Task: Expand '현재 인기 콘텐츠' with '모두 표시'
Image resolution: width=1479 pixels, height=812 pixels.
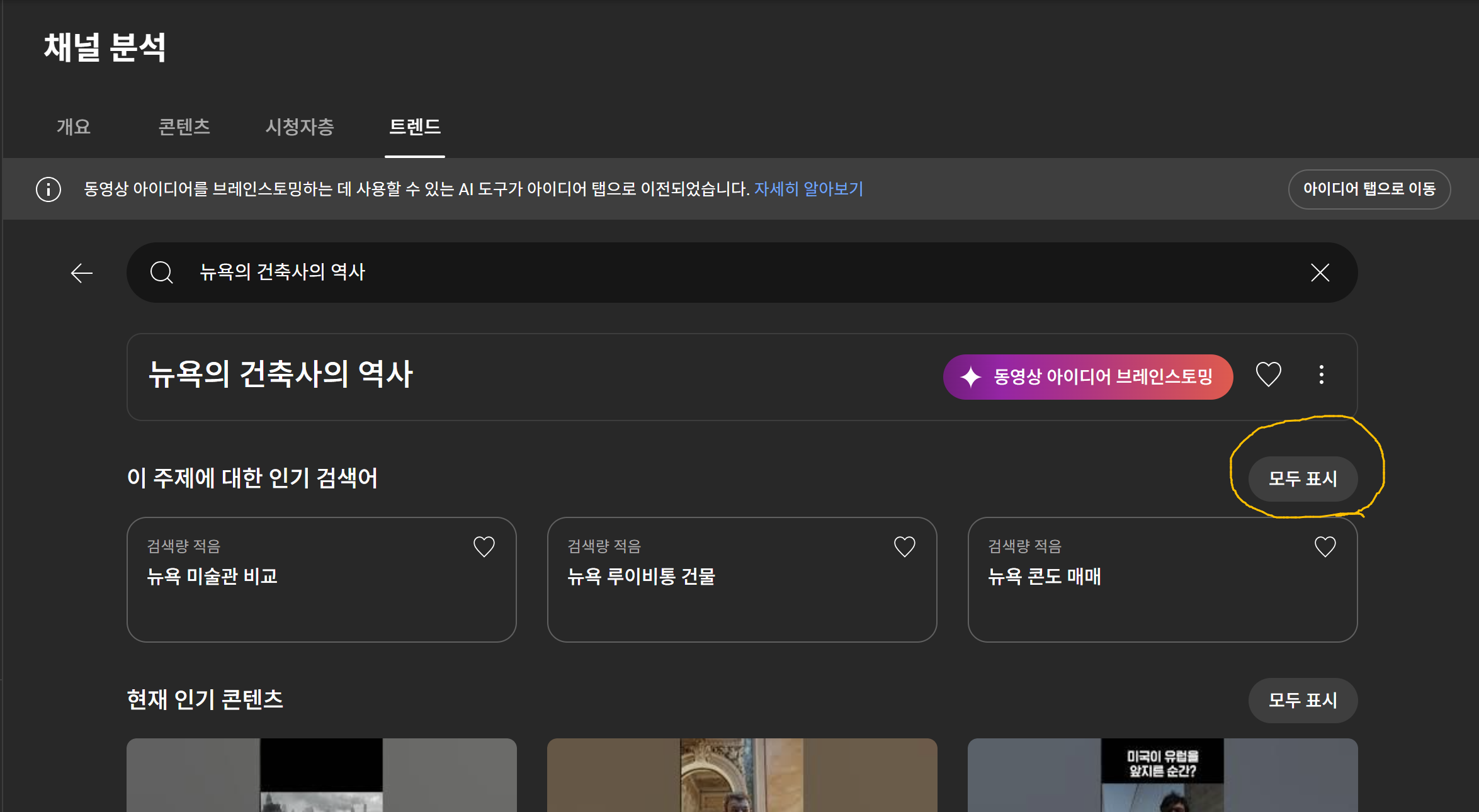Action: coord(1302,701)
